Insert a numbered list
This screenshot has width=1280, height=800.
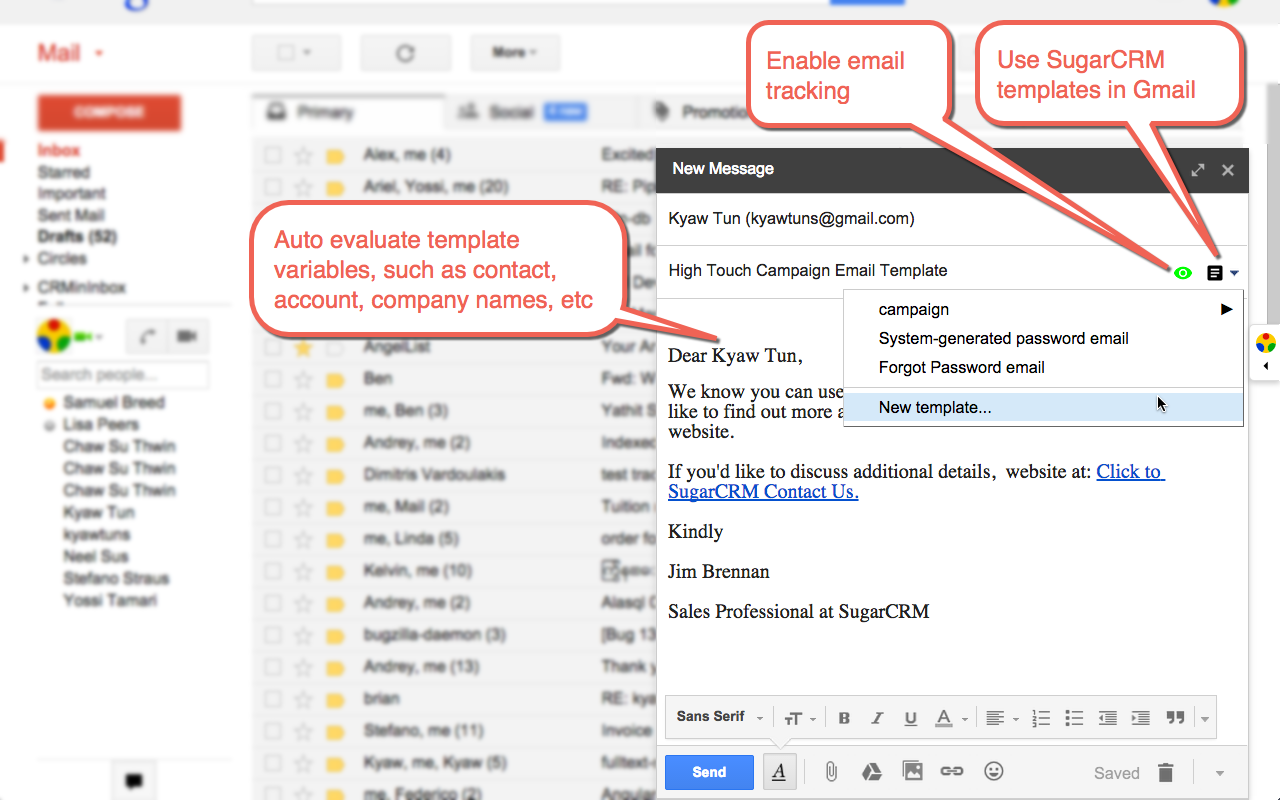[1041, 718]
